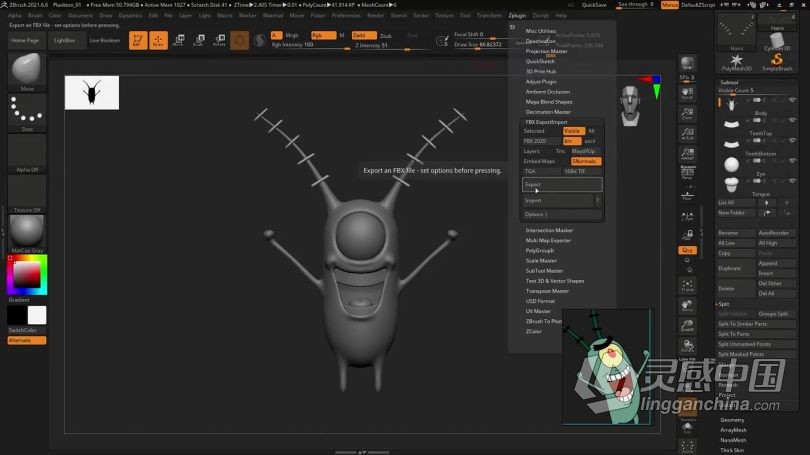Select the Move gizmo mode icon
The height and width of the screenshot is (455, 810).
(179, 40)
